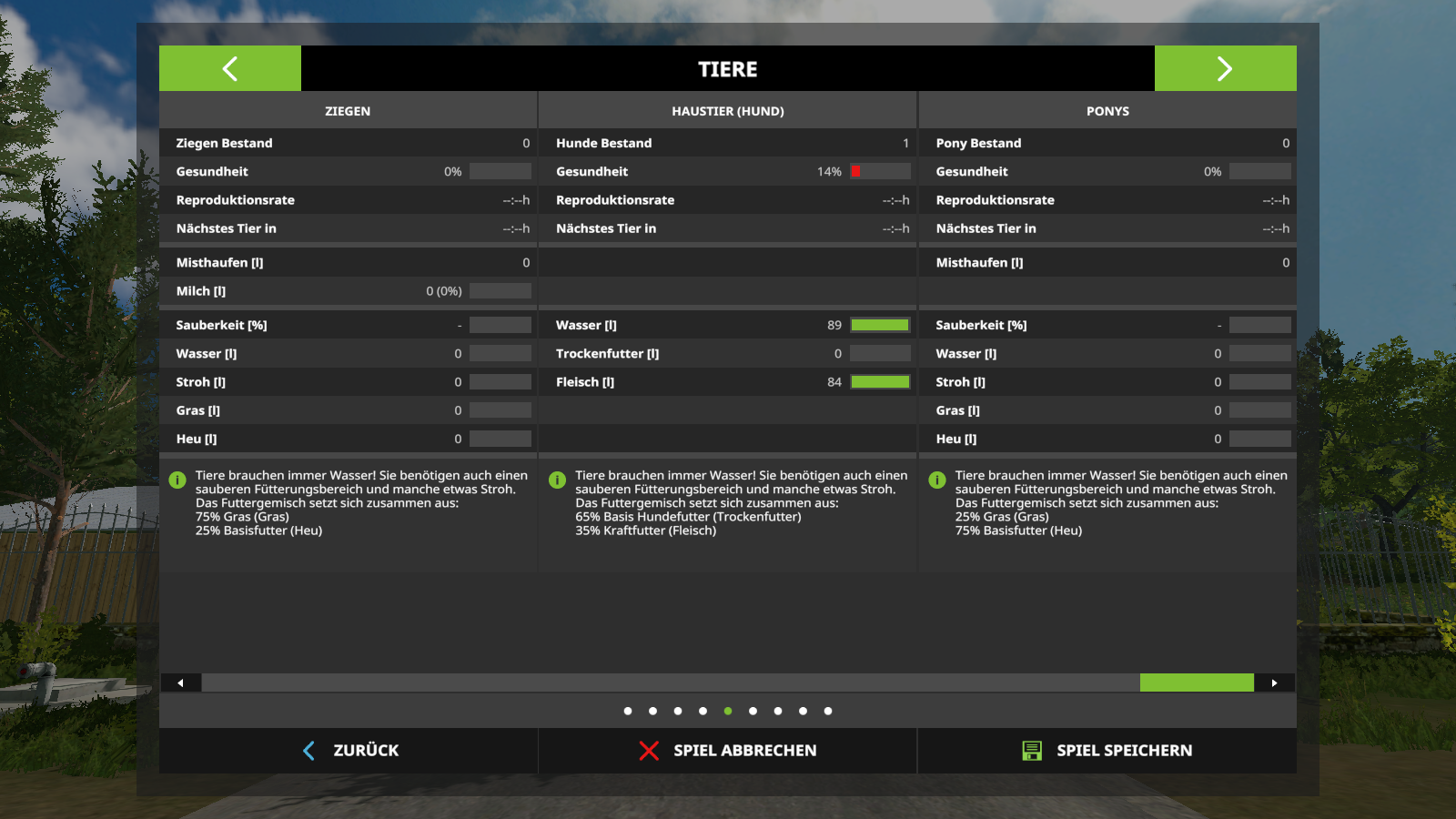Click the green horizontal scrollbar thumb
The image size is (1456, 819).
(1196, 682)
